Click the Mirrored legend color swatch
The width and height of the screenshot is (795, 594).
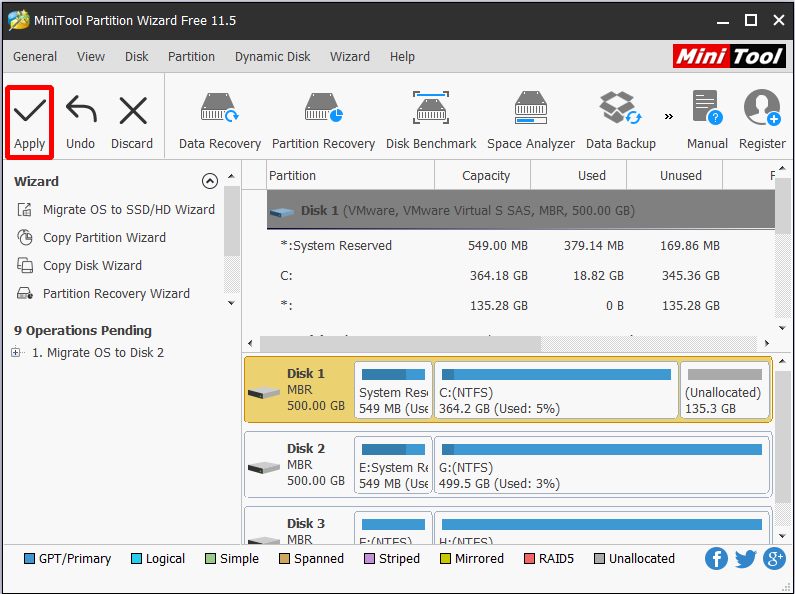click(445, 559)
